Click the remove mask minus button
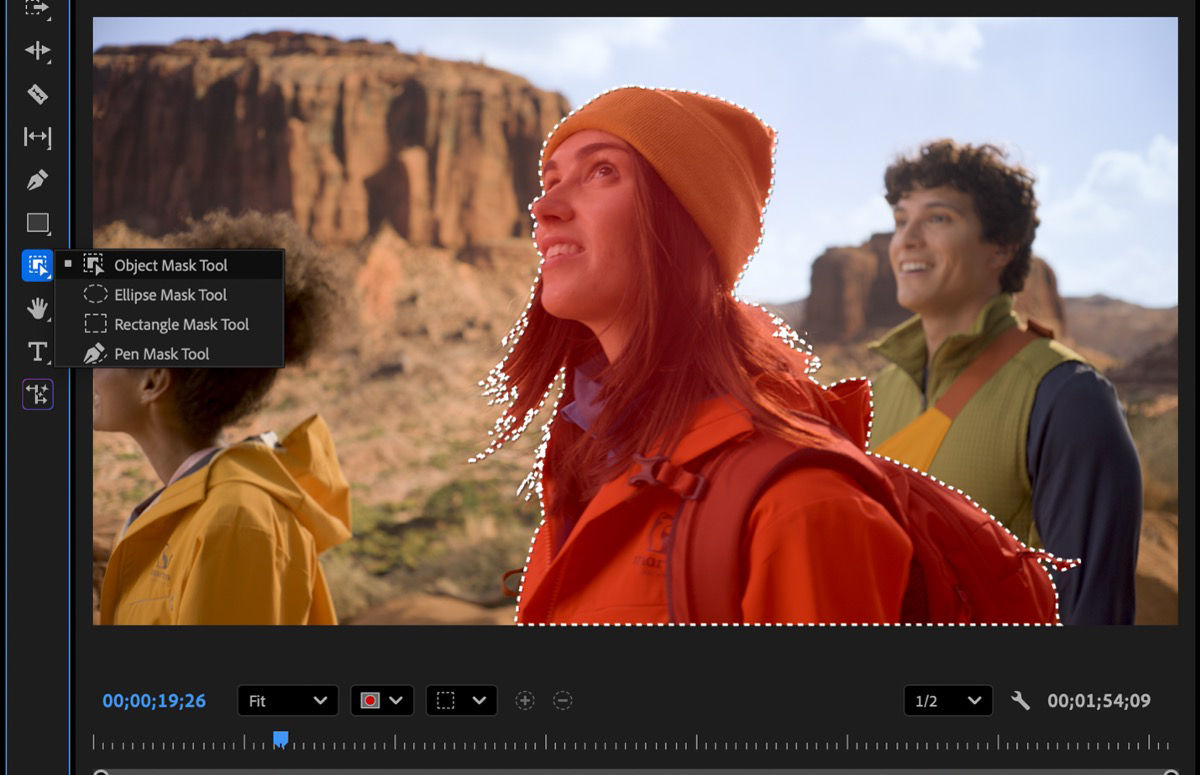The image size is (1200, 775). pos(562,700)
